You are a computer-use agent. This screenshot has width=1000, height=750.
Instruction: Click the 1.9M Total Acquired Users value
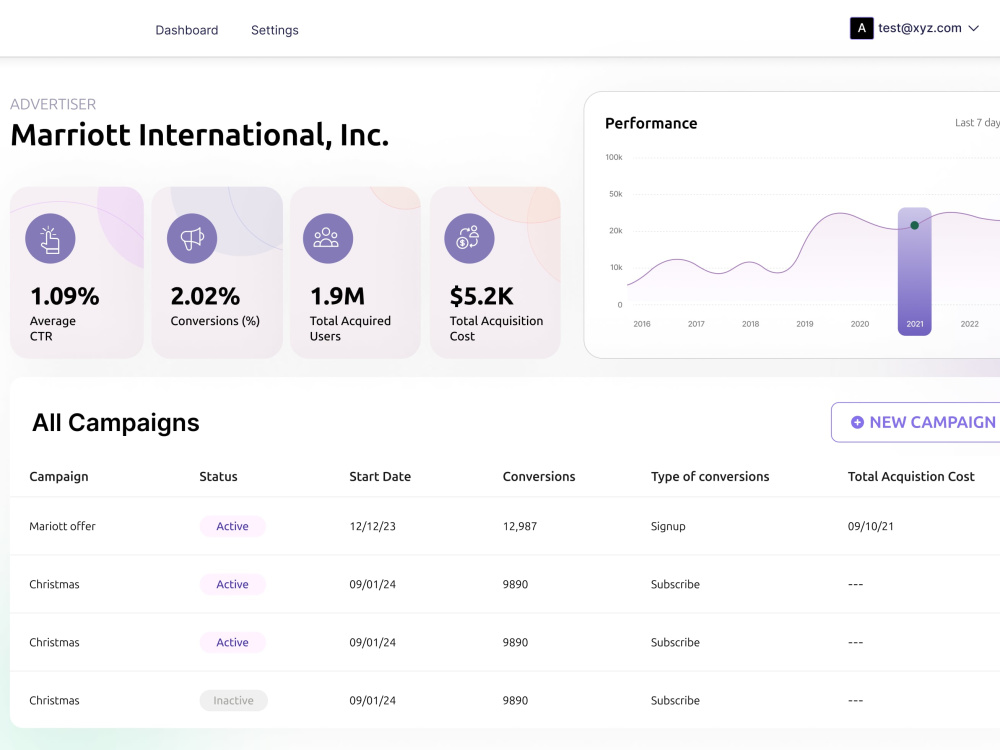point(337,296)
